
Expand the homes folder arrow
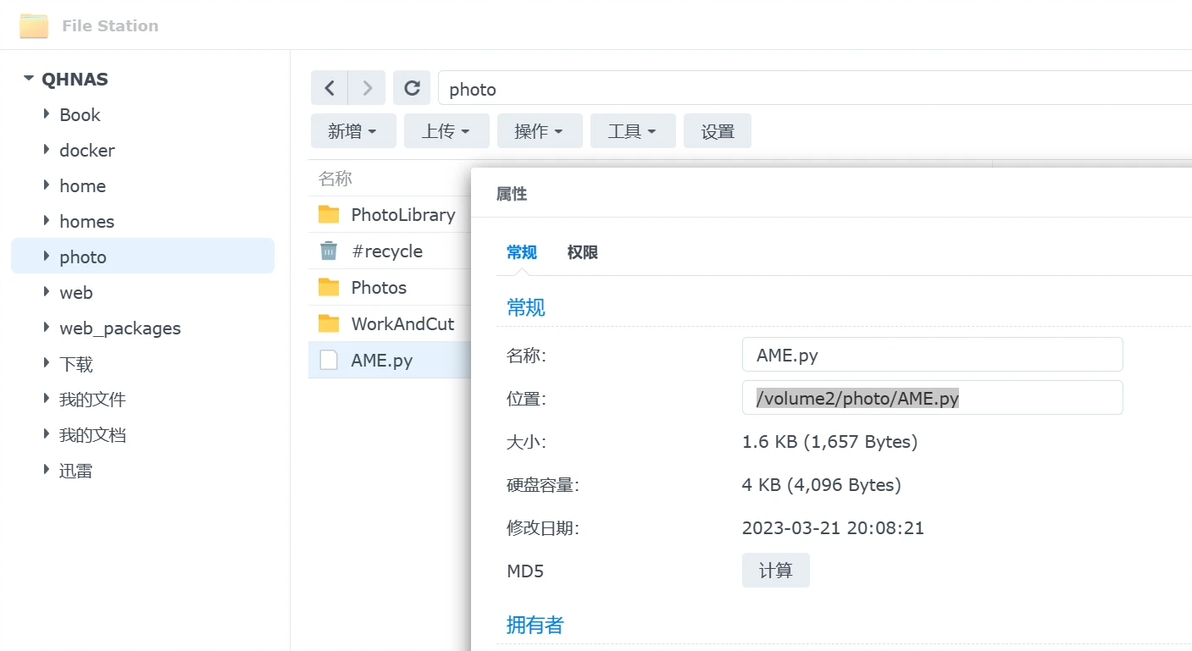click(x=46, y=221)
